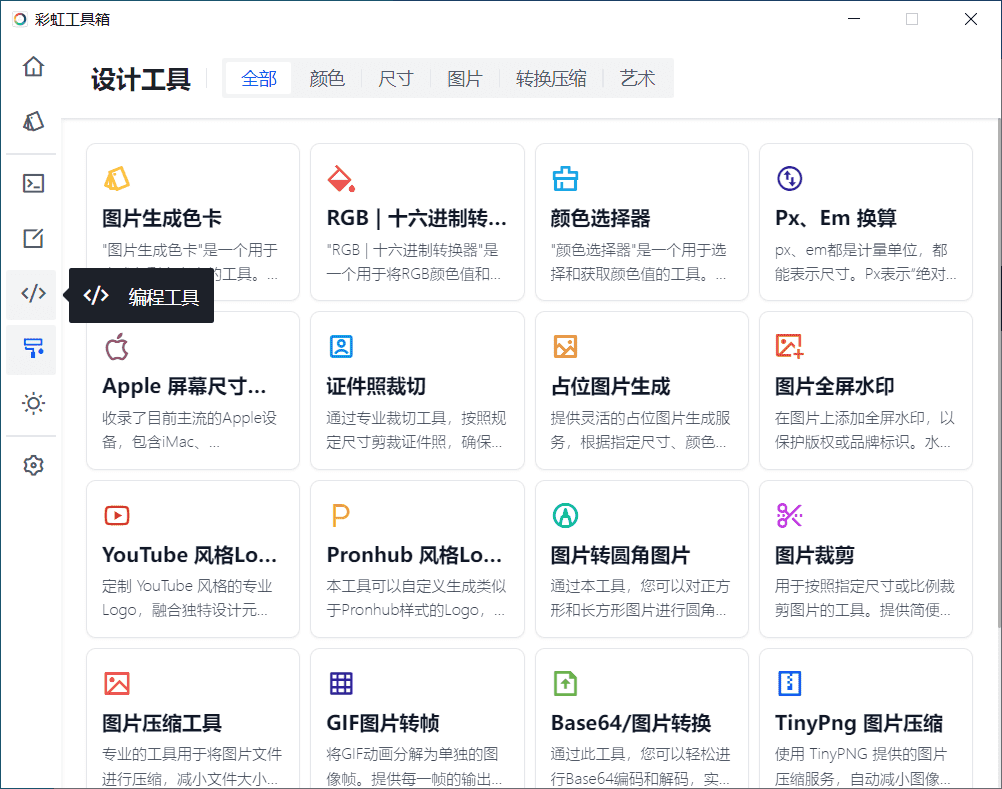Click the YouTube 风格Logo play icon

click(117, 516)
